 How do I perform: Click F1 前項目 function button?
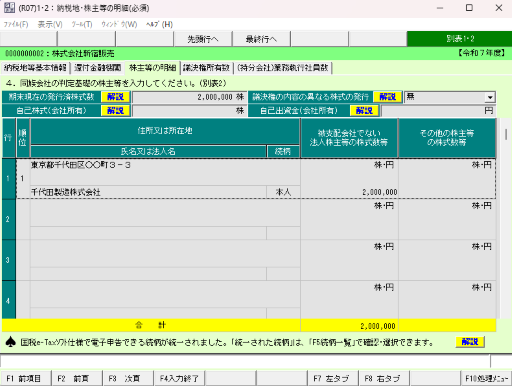tap(26, 378)
